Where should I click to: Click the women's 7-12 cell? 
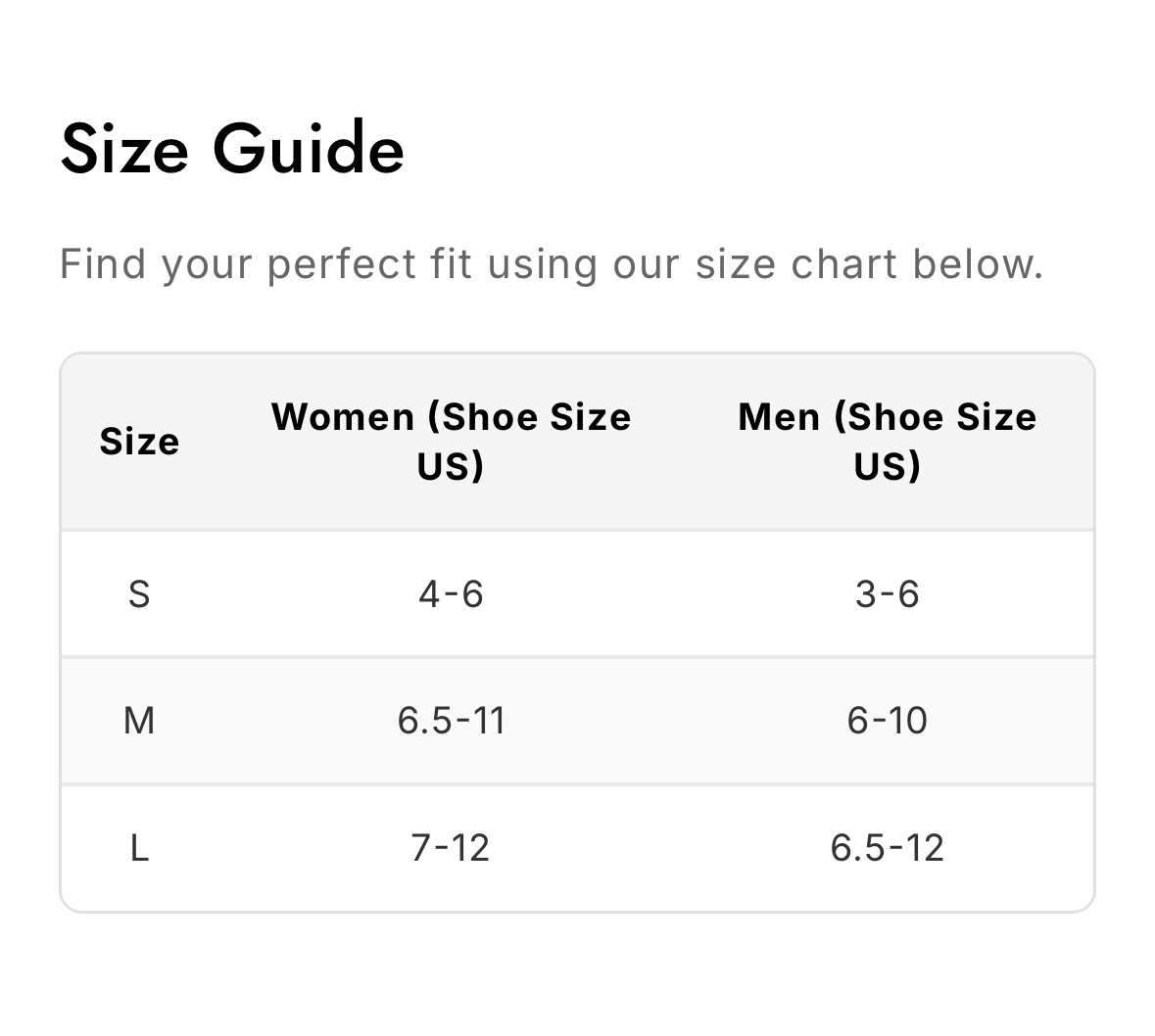(451, 848)
